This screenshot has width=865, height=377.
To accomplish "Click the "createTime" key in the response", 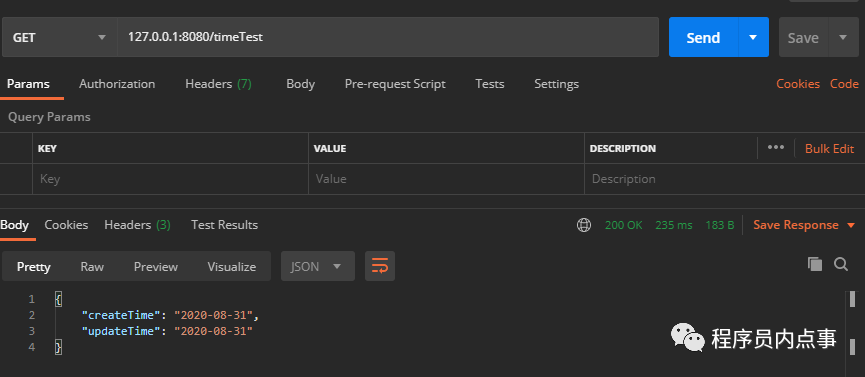I will tap(121, 315).
